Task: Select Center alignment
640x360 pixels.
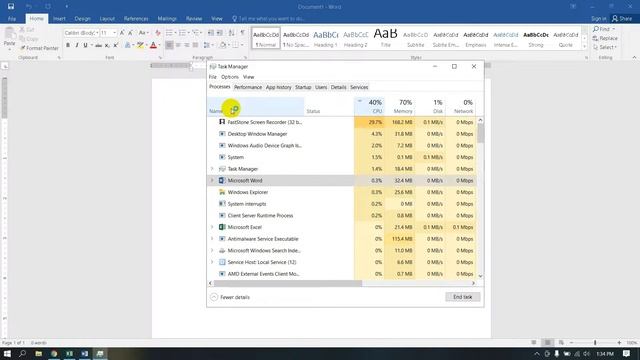Action: (x=178, y=45)
